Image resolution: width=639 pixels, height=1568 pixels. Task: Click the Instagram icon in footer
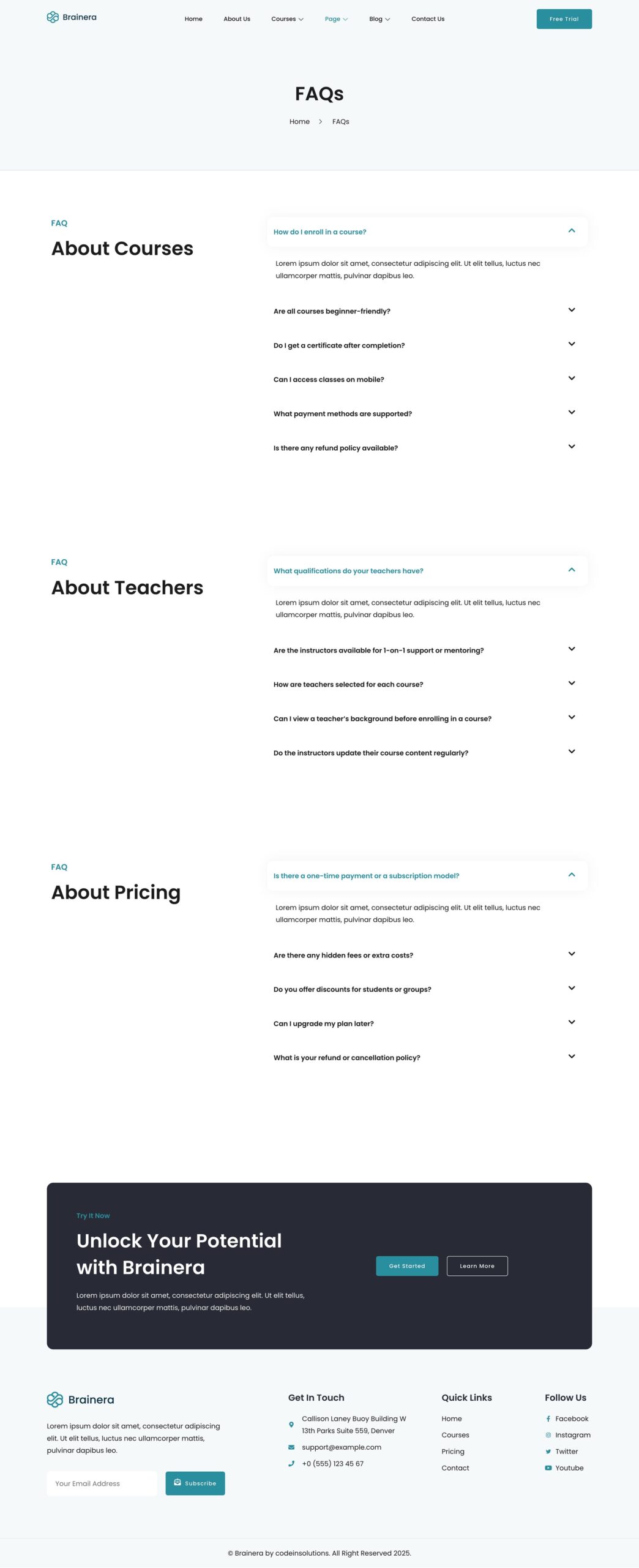[x=548, y=1435]
